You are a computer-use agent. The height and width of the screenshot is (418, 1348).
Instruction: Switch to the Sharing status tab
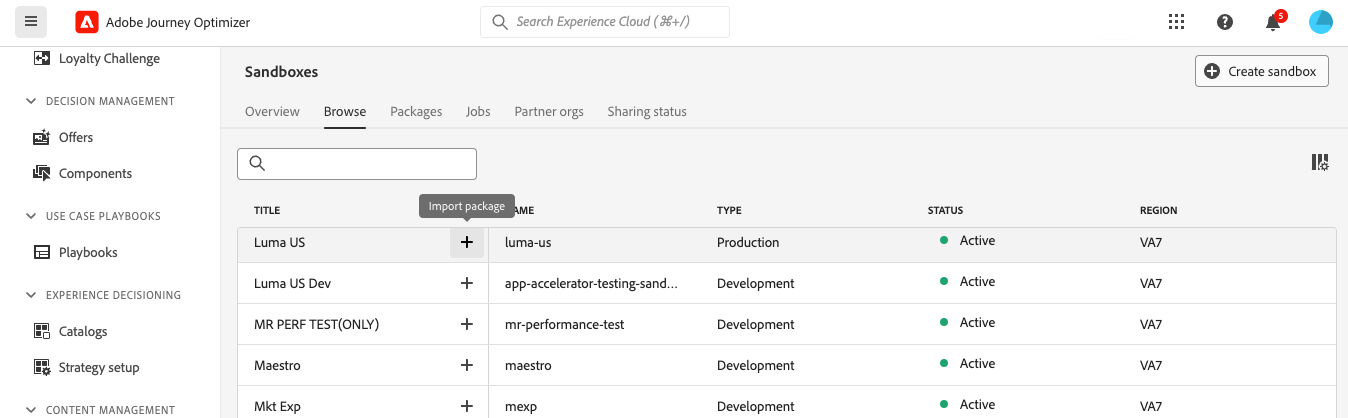(x=646, y=111)
